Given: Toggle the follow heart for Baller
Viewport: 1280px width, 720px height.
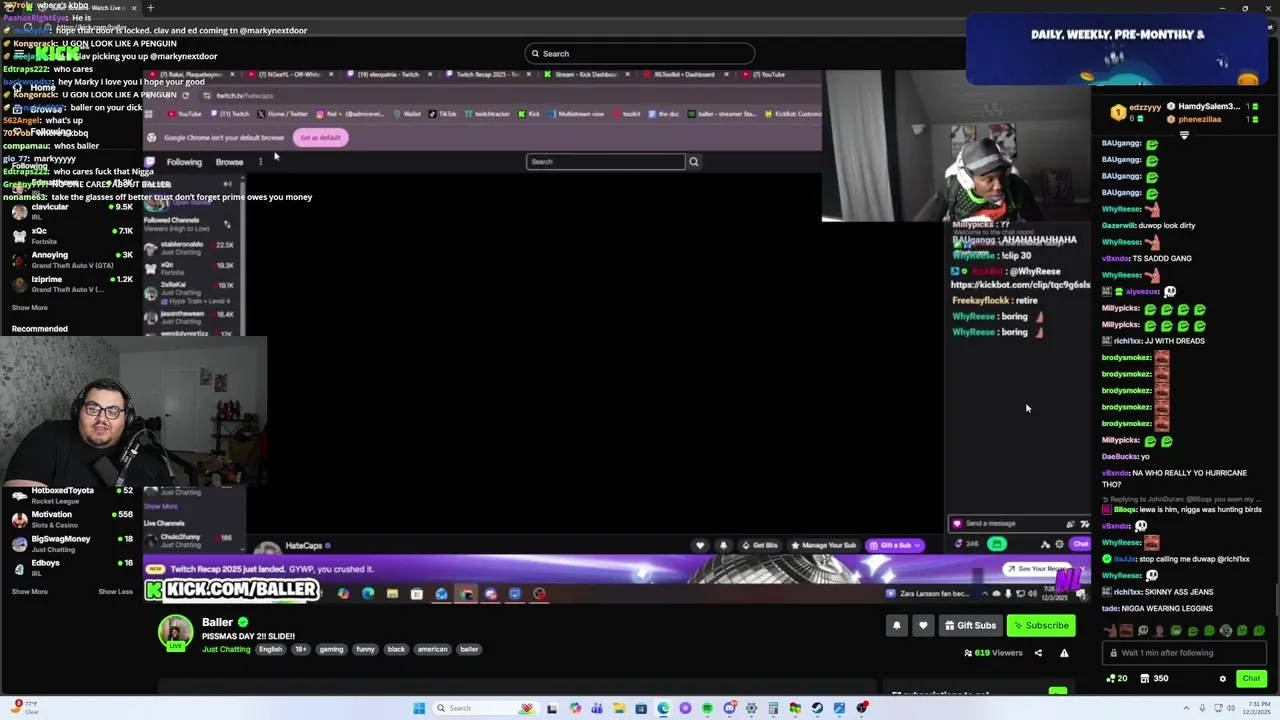Looking at the screenshot, I should 922,625.
